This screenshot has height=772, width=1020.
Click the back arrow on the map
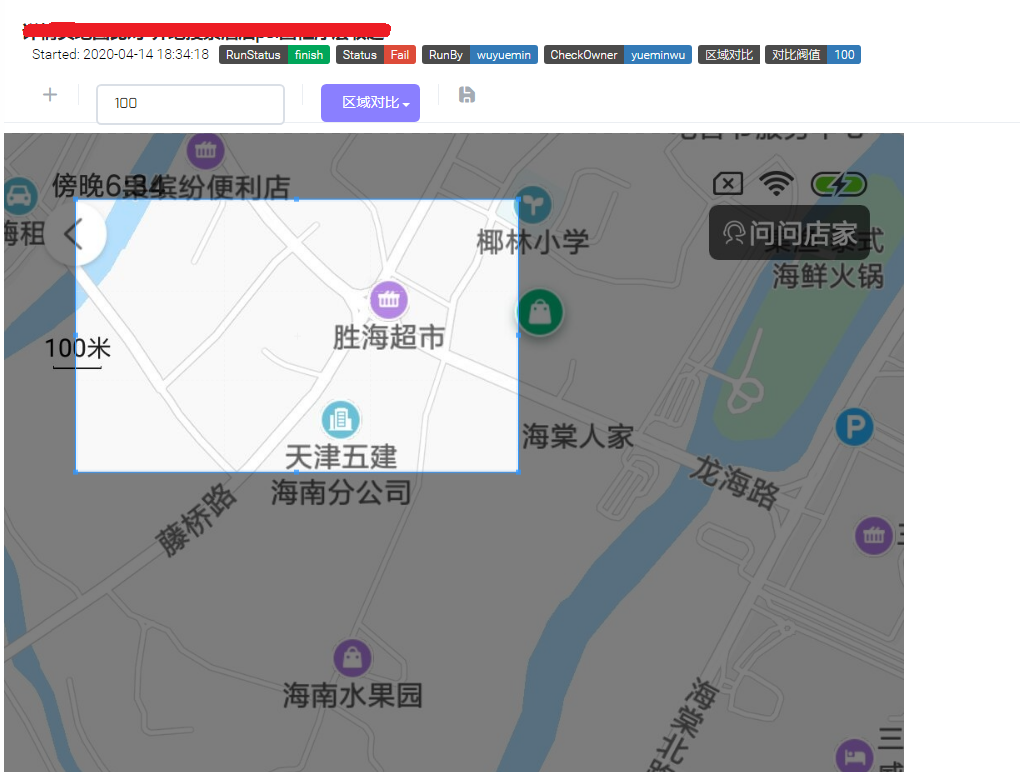(x=74, y=233)
